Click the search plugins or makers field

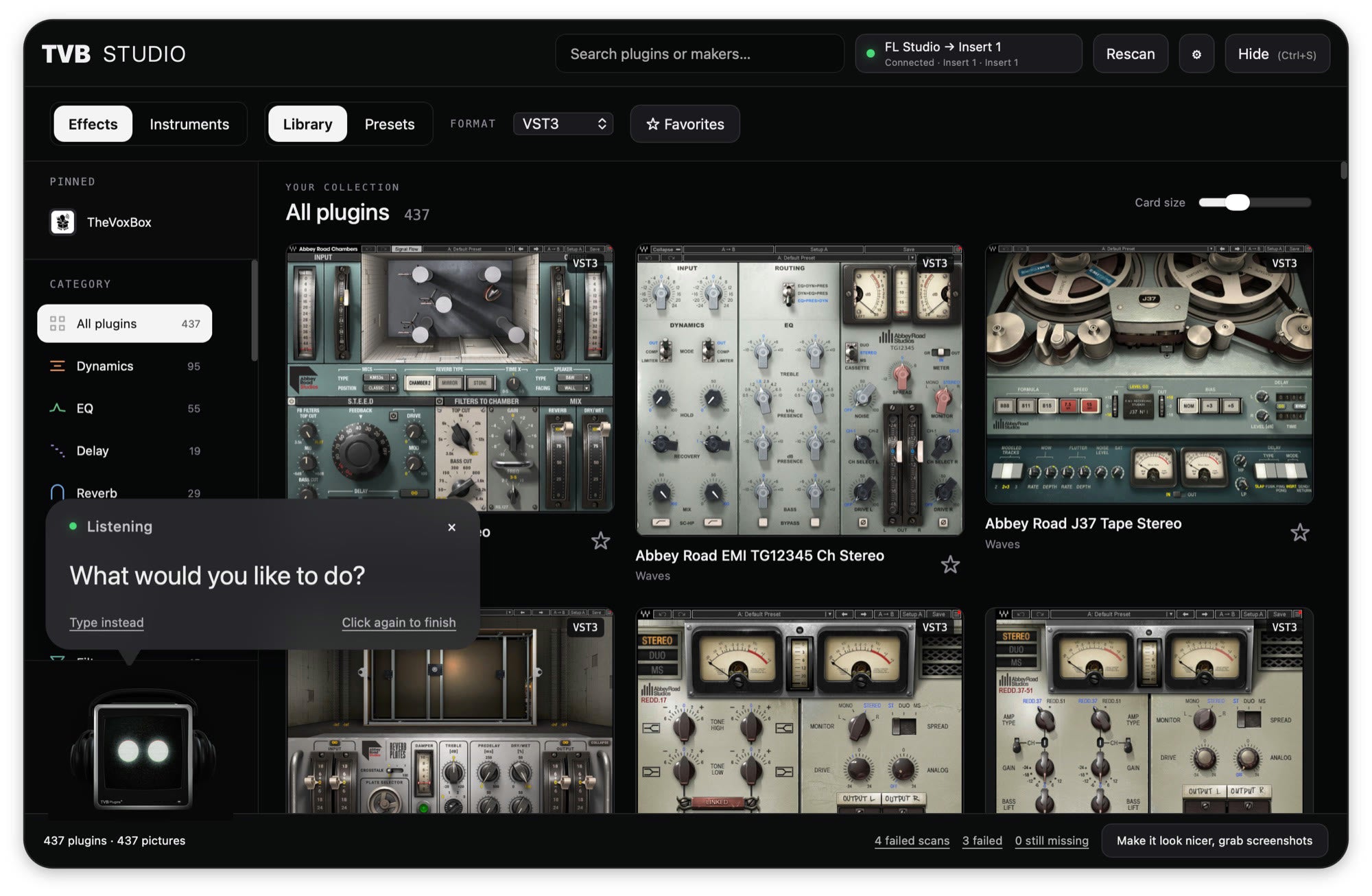(x=699, y=54)
